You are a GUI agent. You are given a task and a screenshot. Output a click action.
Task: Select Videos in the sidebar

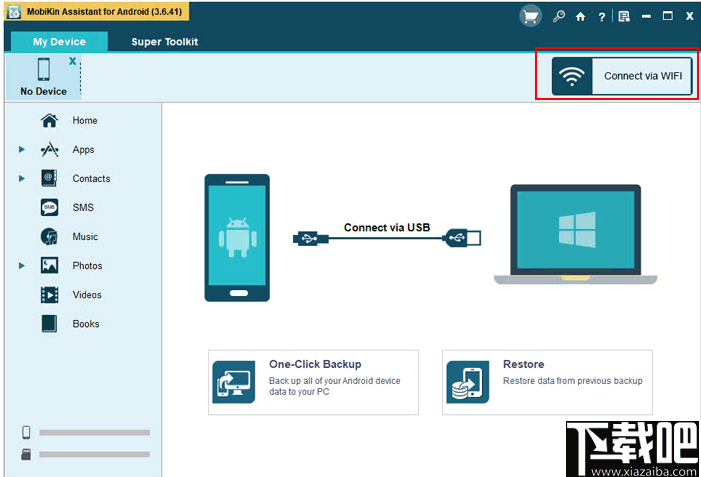(x=87, y=295)
